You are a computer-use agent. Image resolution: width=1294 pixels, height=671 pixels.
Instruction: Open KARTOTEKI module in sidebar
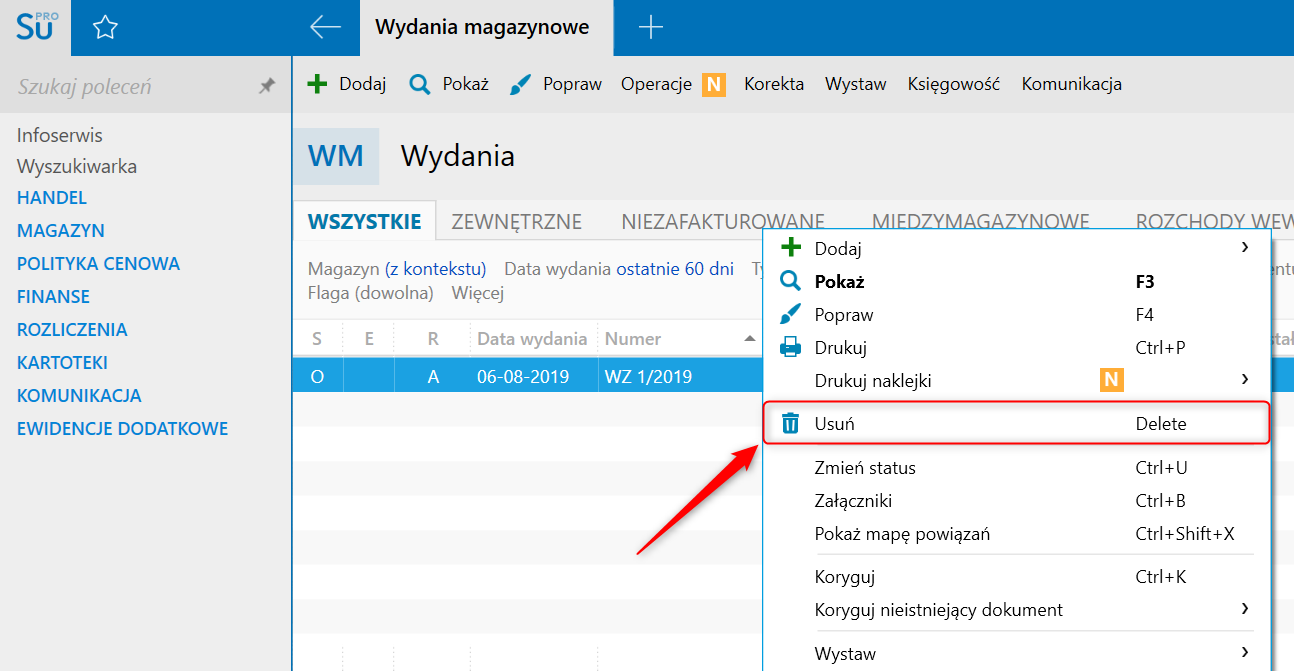(62, 363)
